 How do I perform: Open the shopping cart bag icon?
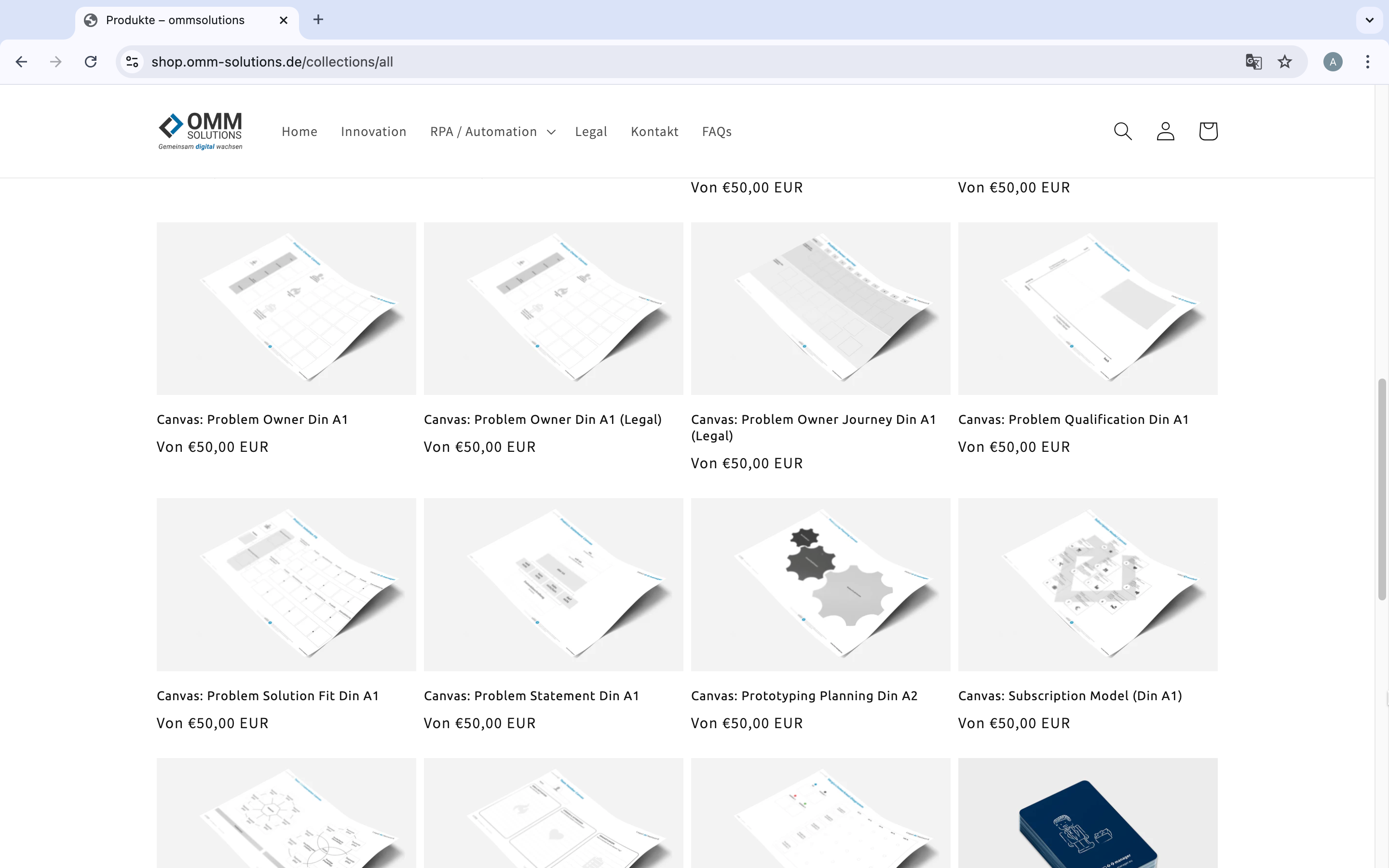click(x=1208, y=132)
